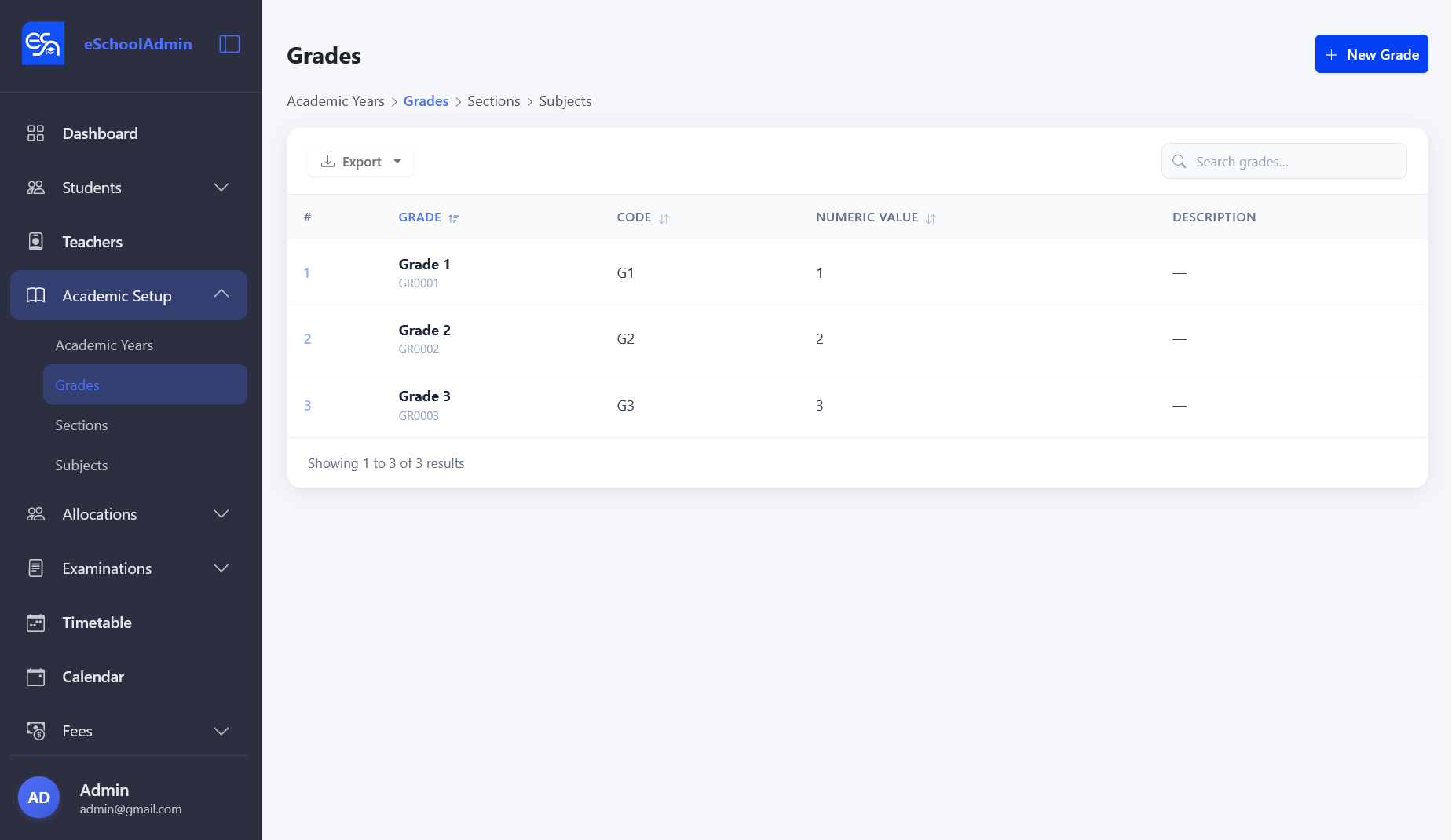The image size is (1452, 840).
Task: Click the eSchoolAdmin brand name
Action: coord(138,44)
